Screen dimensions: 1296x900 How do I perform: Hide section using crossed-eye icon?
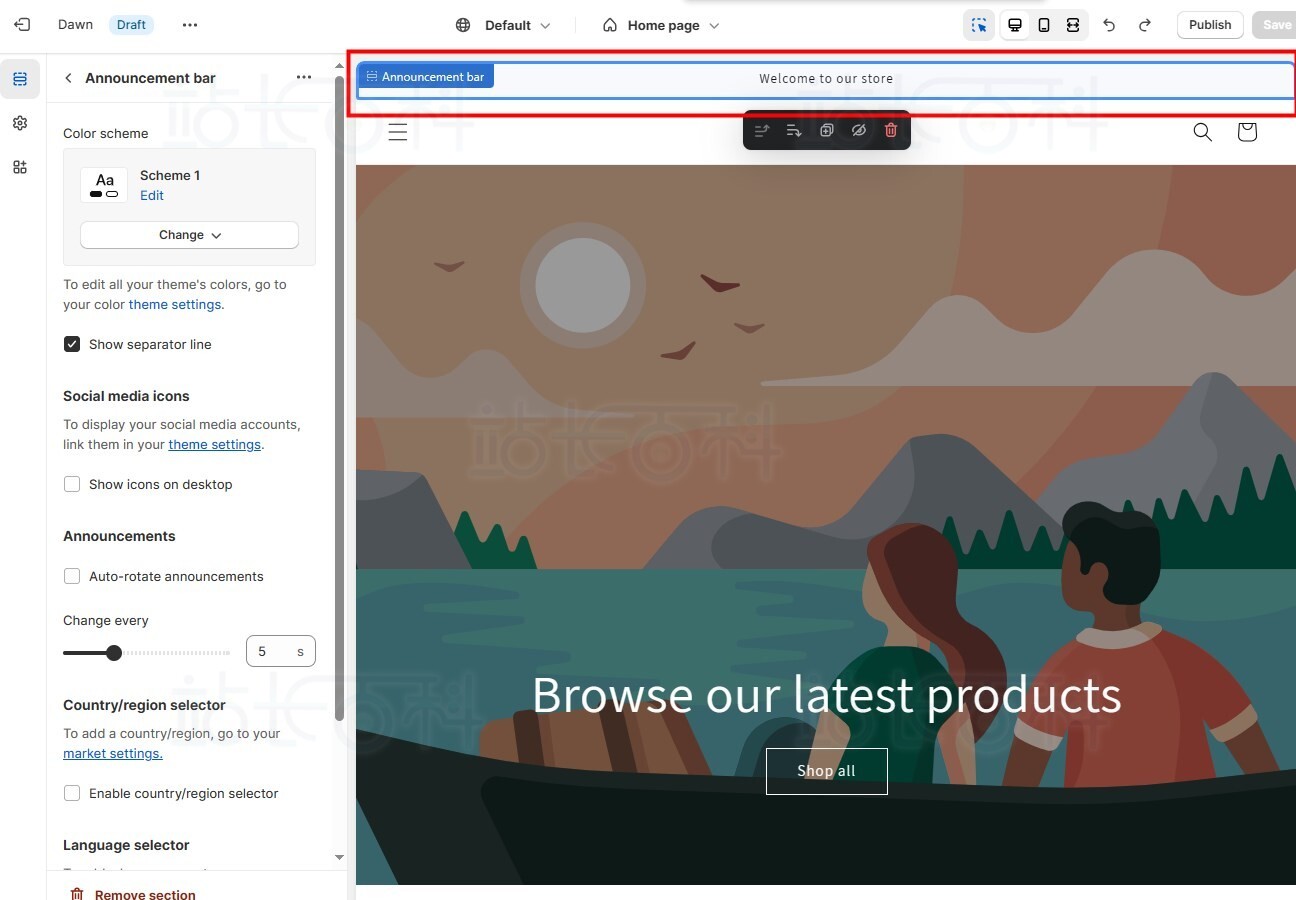(x=858, y=130)
